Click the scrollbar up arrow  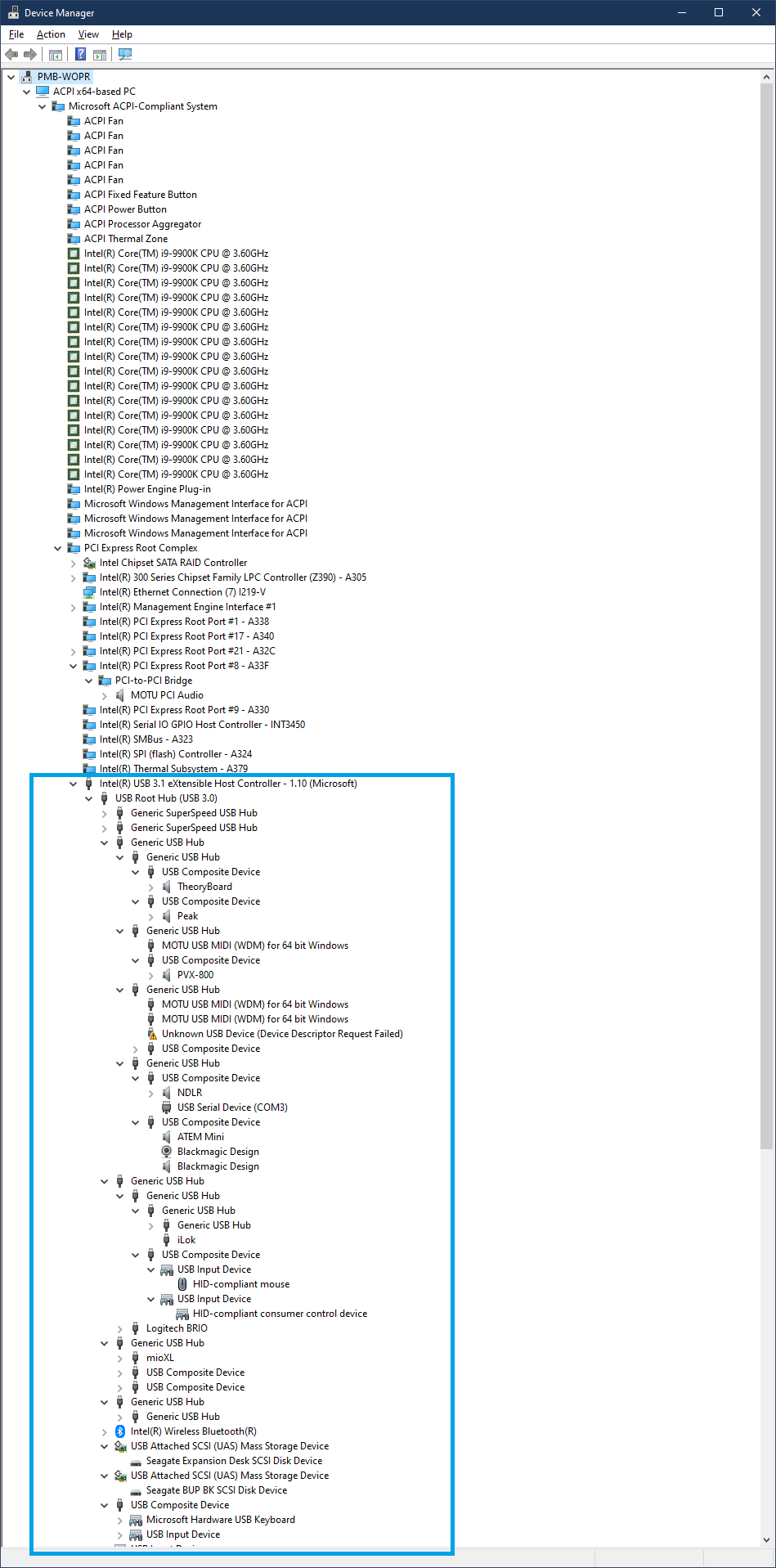767,77
